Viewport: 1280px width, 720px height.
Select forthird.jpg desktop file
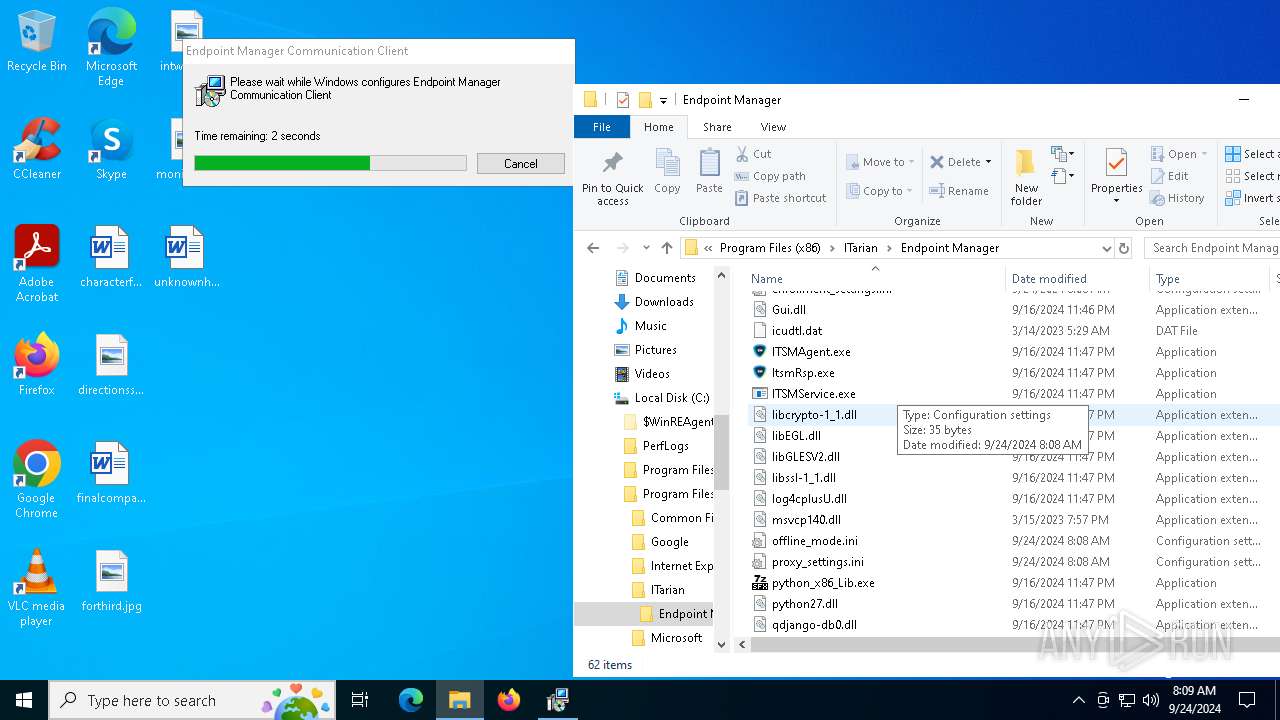tap(111, 580)
